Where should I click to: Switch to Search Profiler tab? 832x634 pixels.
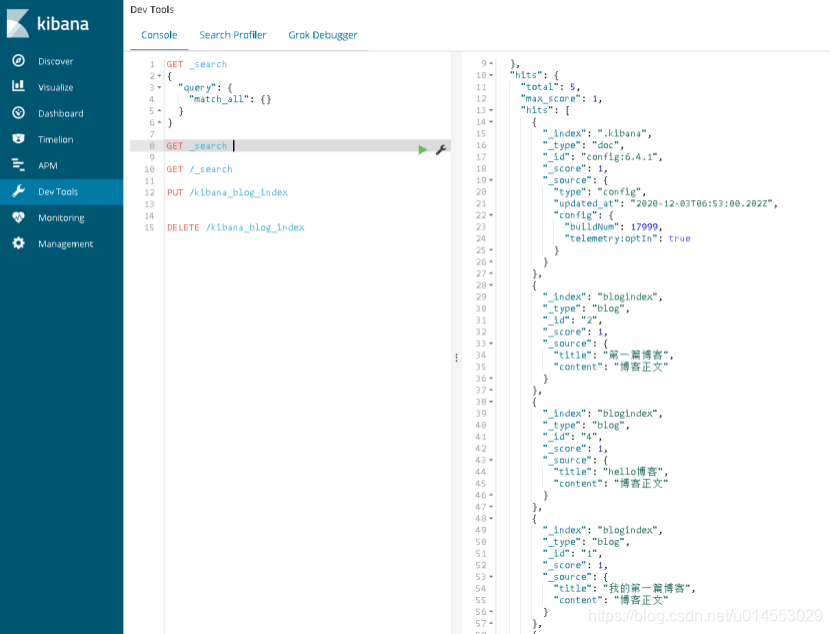[x=233, y=35]
